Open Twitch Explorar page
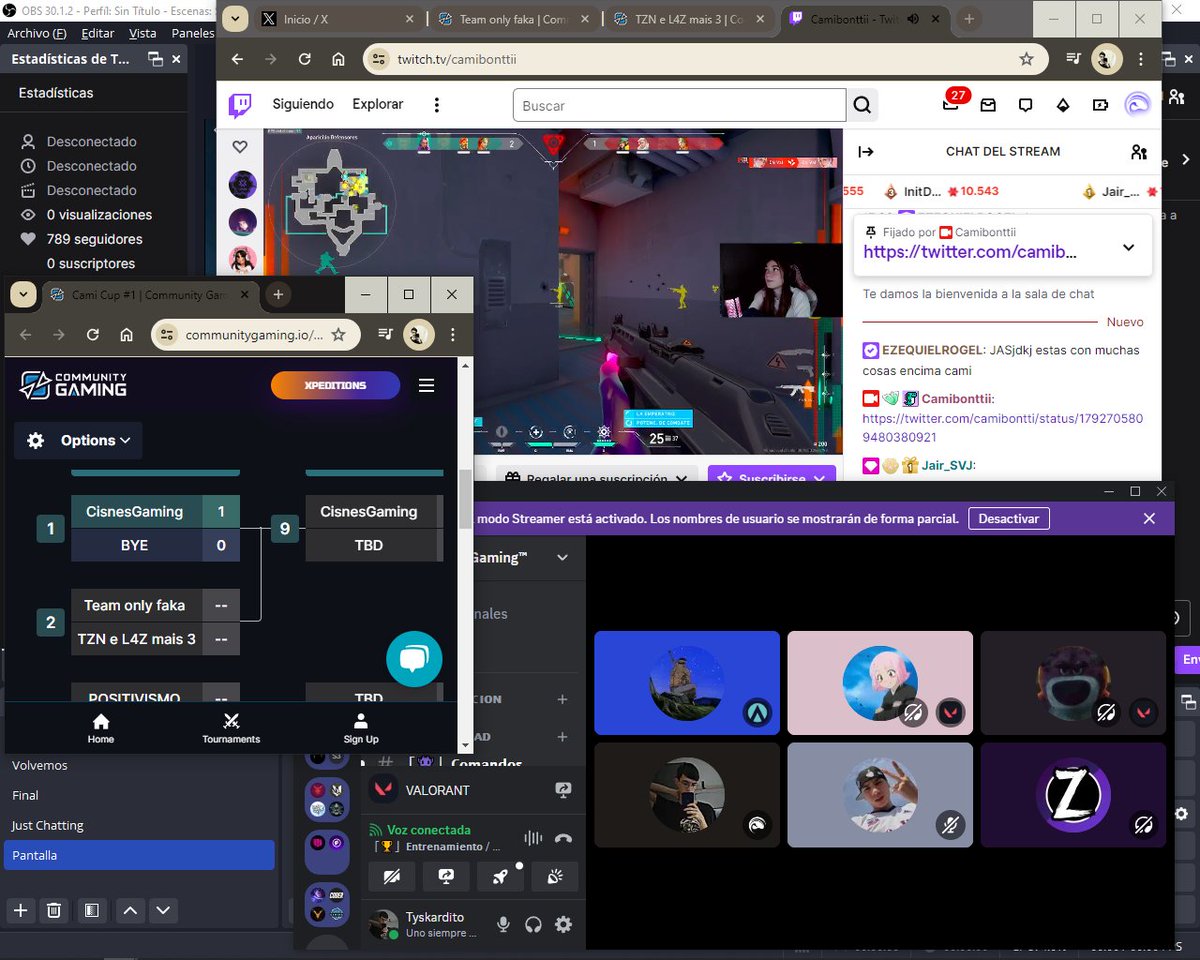The width and height of the screenshot is (1200, 960). pyautogui.click(x=378, y=104)
